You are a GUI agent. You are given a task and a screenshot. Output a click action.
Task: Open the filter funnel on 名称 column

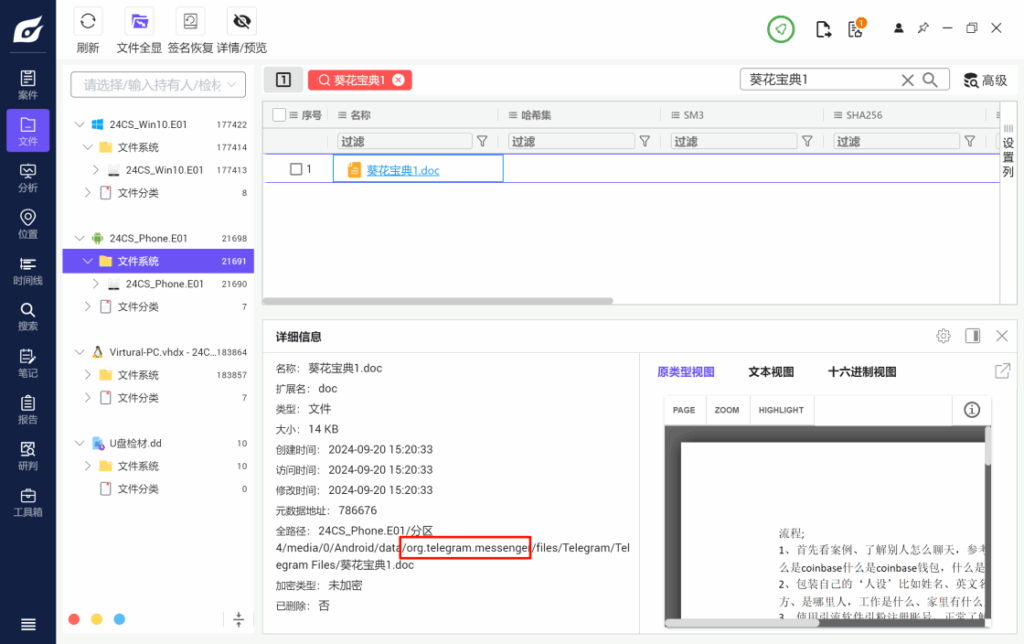pyautogui.click(x=482, y=140)
